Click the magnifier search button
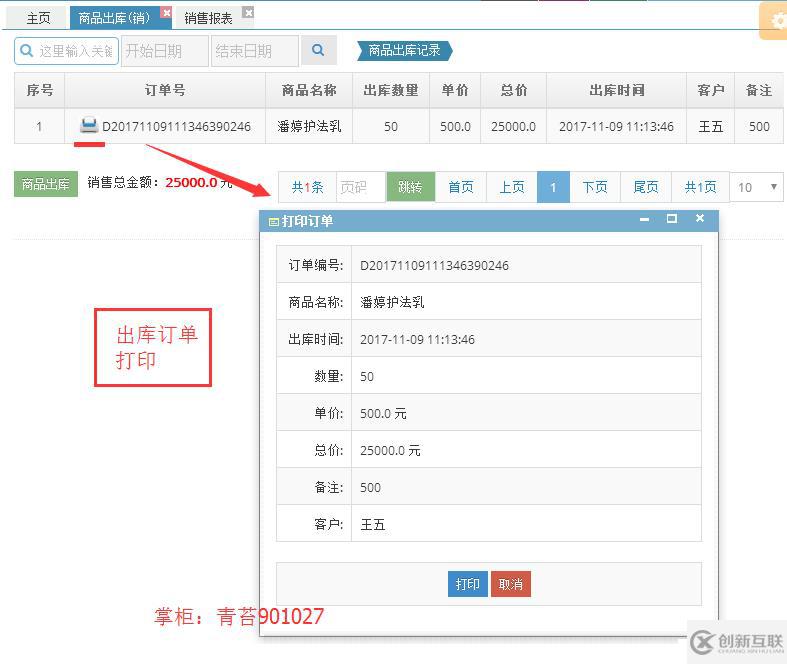The width and height of the screenshot is (787, 664). tap(318, 50)
